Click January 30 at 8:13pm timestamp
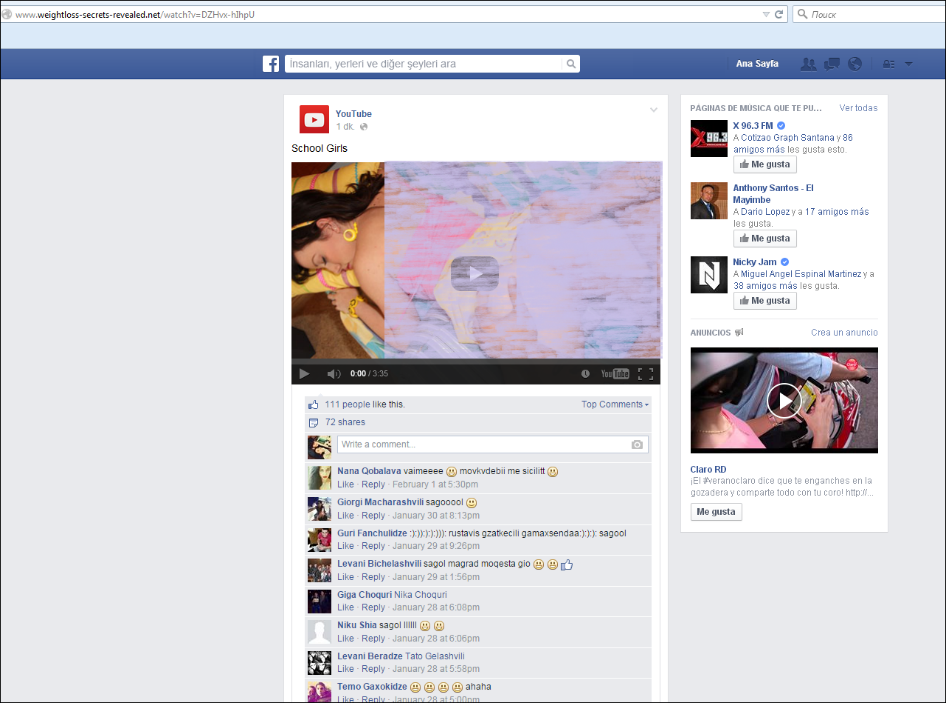 click(x=436, y=515)
